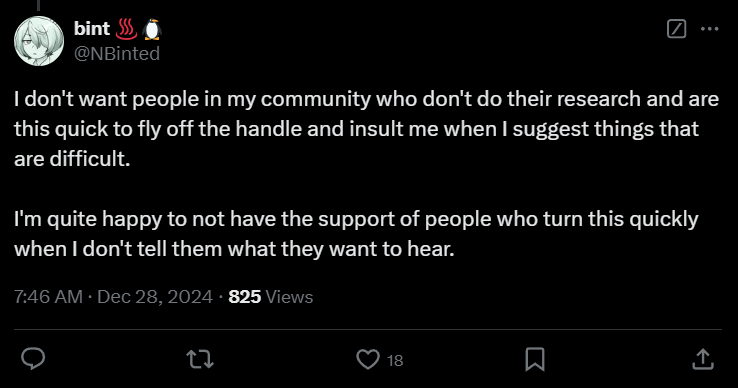Click the 18 likes count
Image resolution: width=738 pixels, height=388 pixels.
point(395,361)
